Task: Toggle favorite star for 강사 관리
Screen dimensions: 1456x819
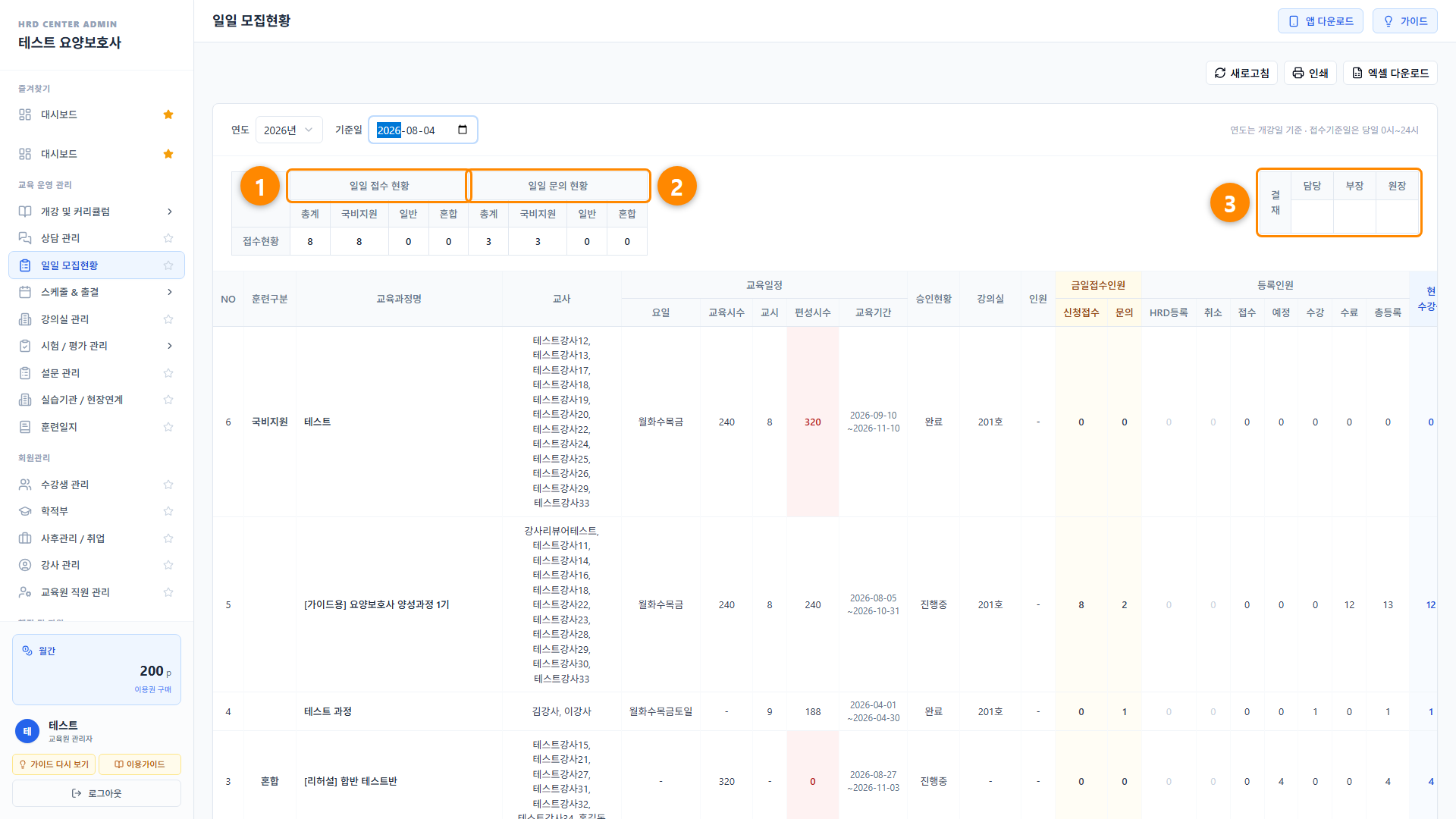Action: point(168,565)
